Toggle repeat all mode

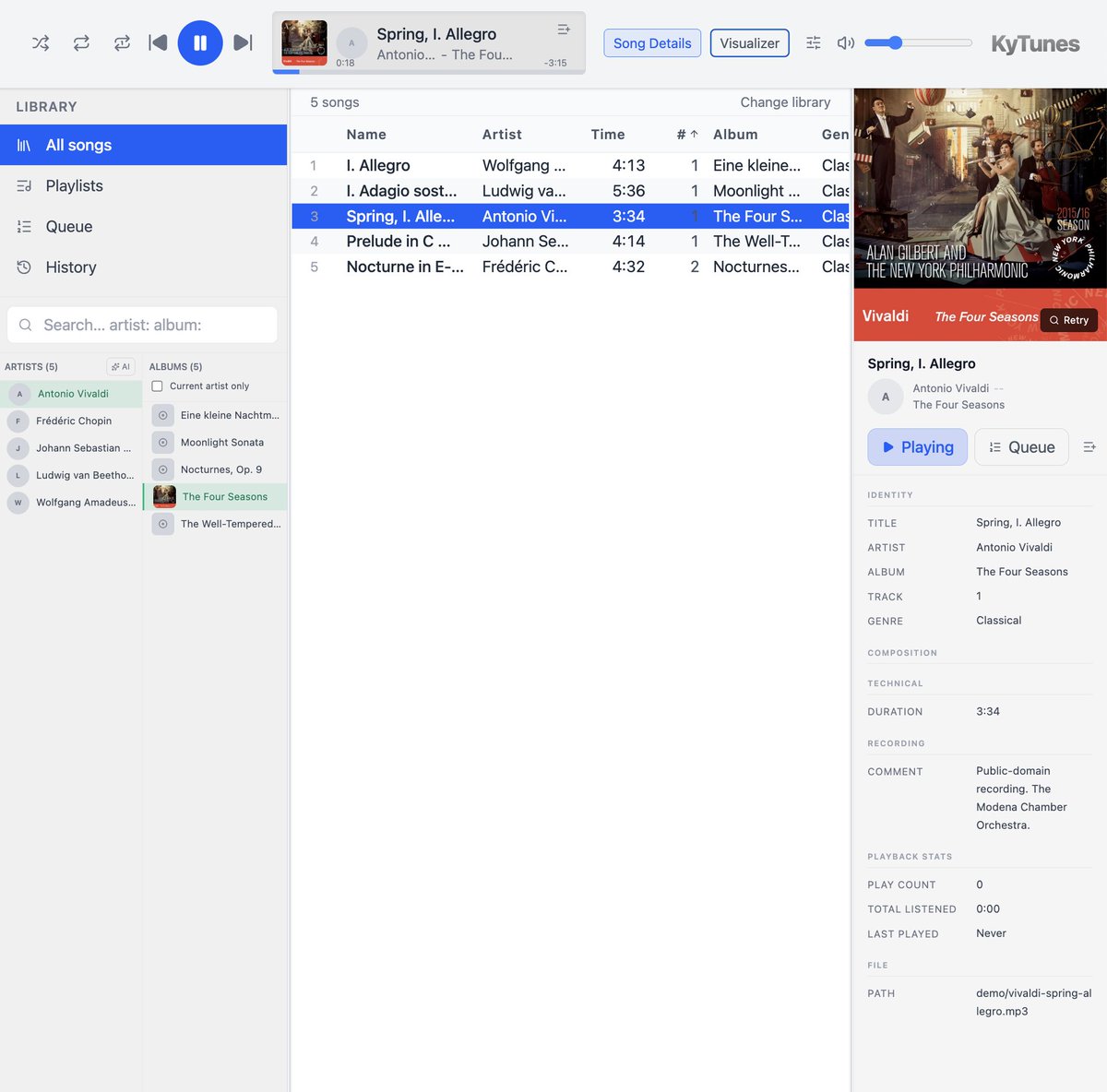81,42
